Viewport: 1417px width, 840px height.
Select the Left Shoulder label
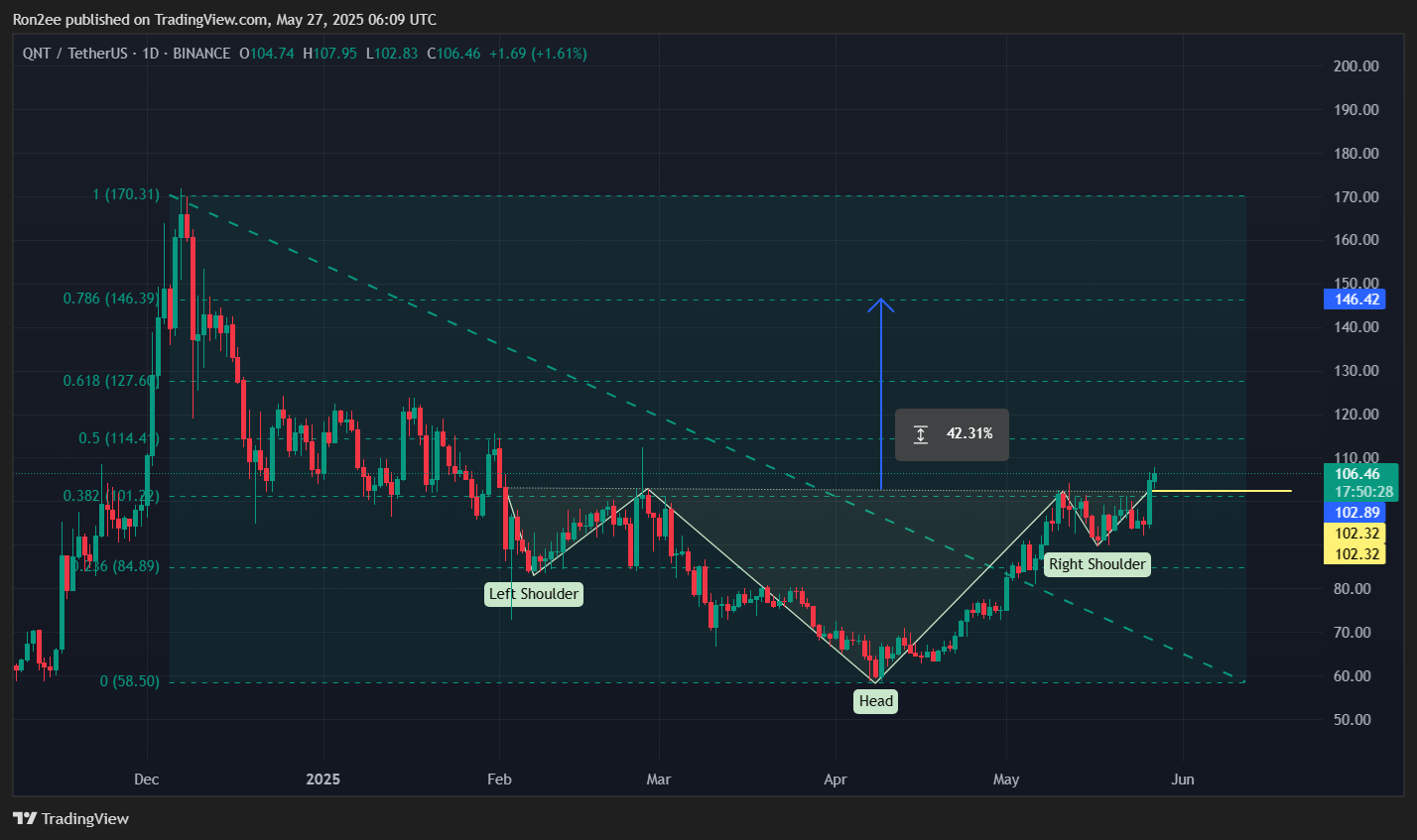(534, 593)
